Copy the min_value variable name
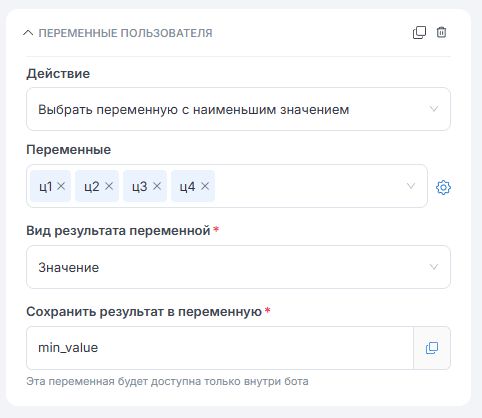Image resolution: width=482 pixels, height=418 pixels. click(x=432, y=348)
